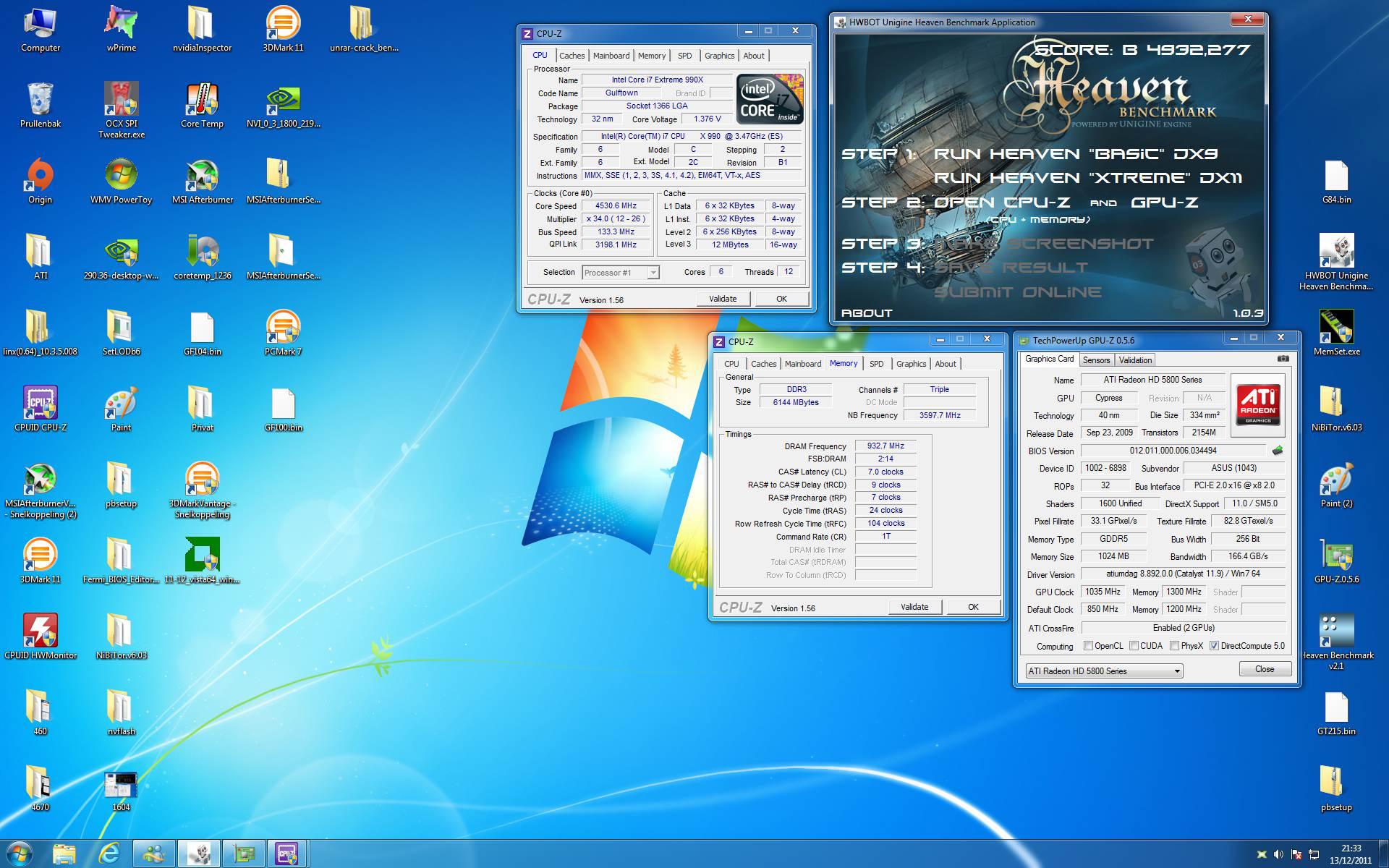Open Windows Explorer from the taskbar
This screenshot has height=868, width=1389.
click(64, 854)
